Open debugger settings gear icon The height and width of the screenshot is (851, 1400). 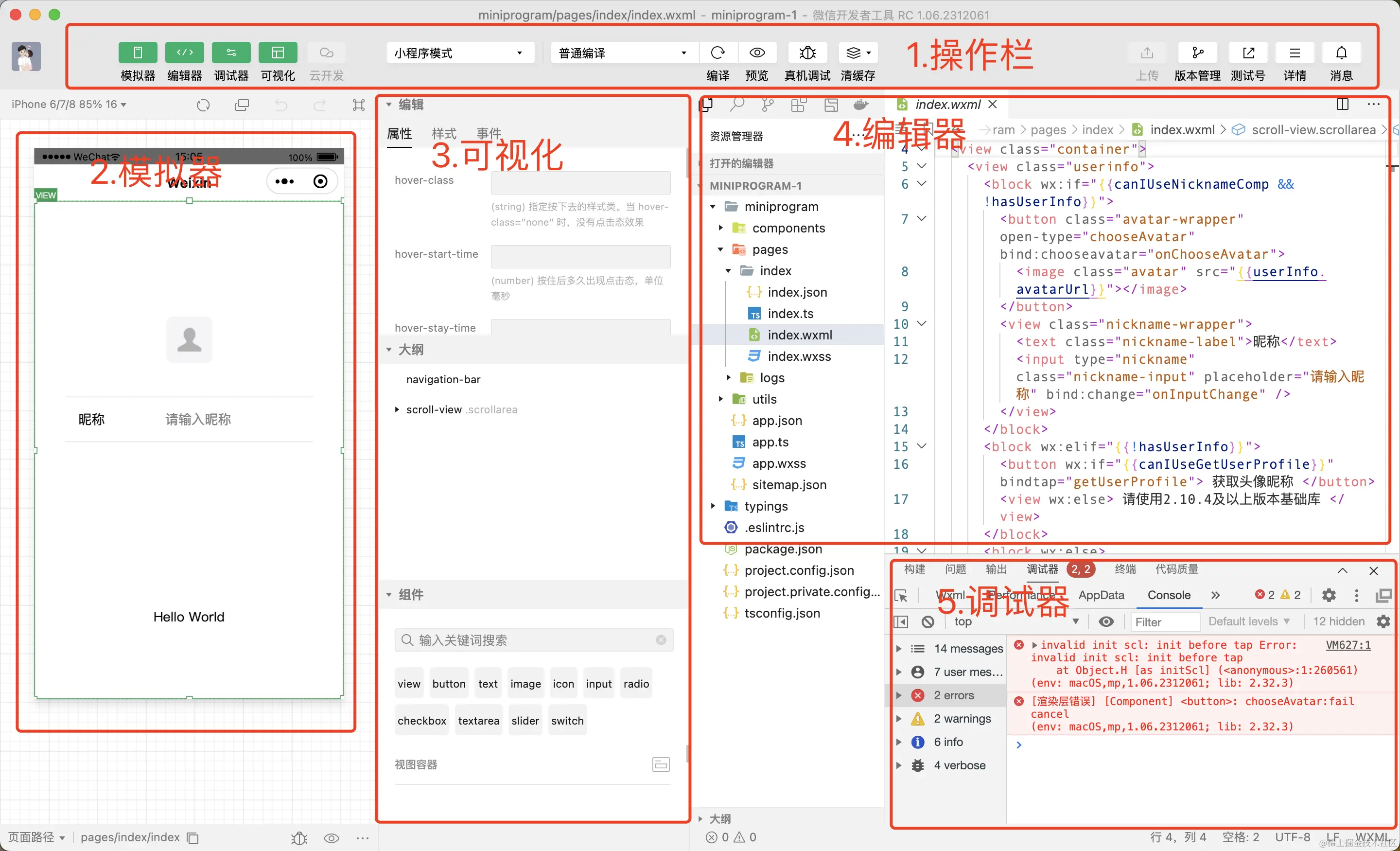pos(1329,595)
